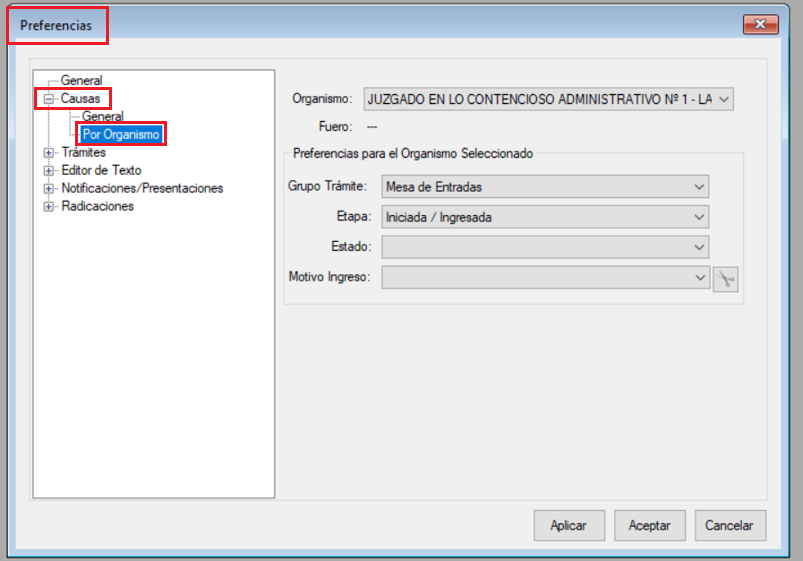Collapse the Causas tree node
This screenshot has height=561, width=803.
tap(48, 99)
